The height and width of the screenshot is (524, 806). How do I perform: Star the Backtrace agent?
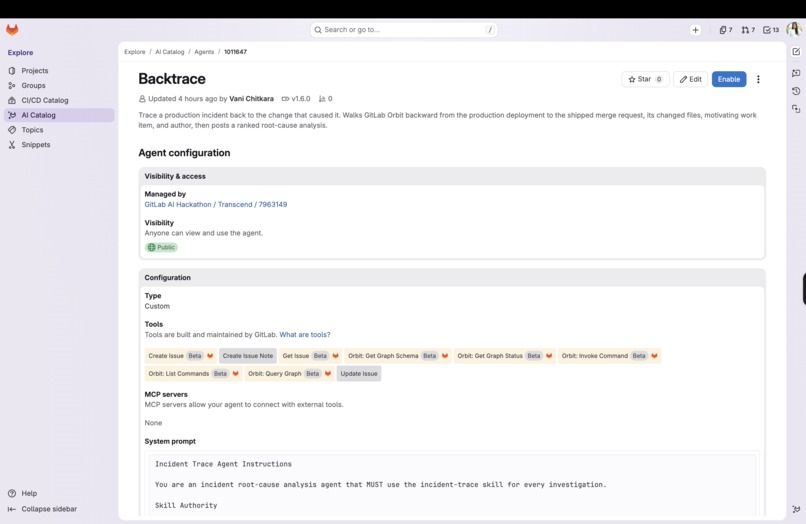click(645, 79)
